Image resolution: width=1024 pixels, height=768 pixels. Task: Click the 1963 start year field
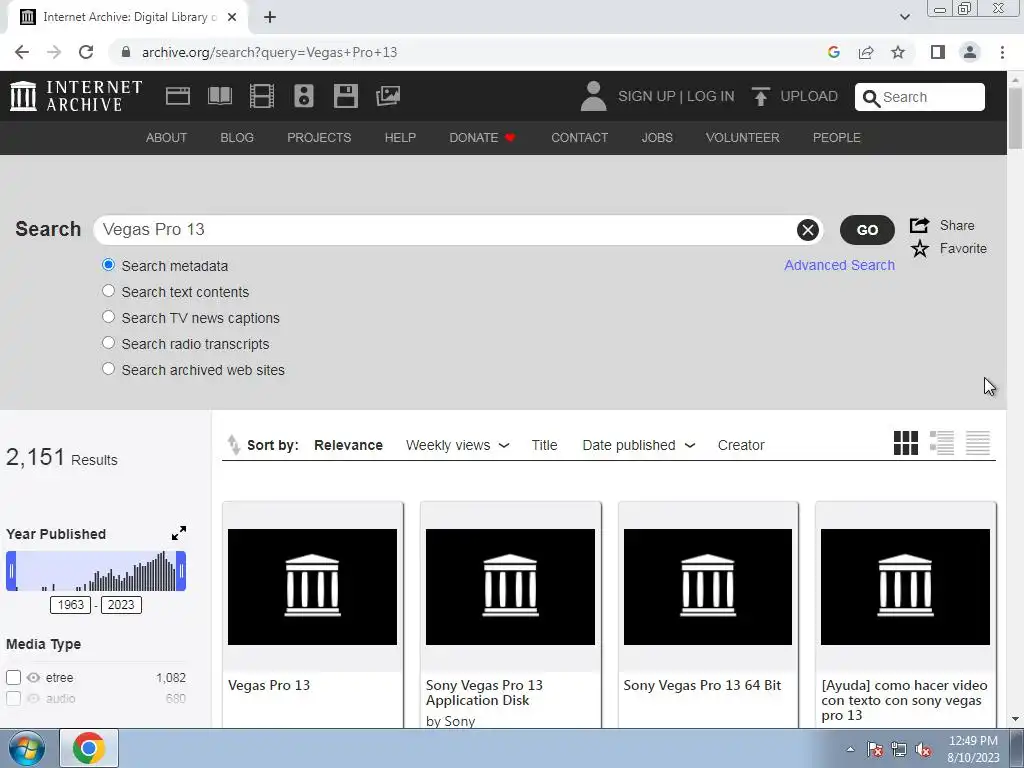(x=71, y=605)
